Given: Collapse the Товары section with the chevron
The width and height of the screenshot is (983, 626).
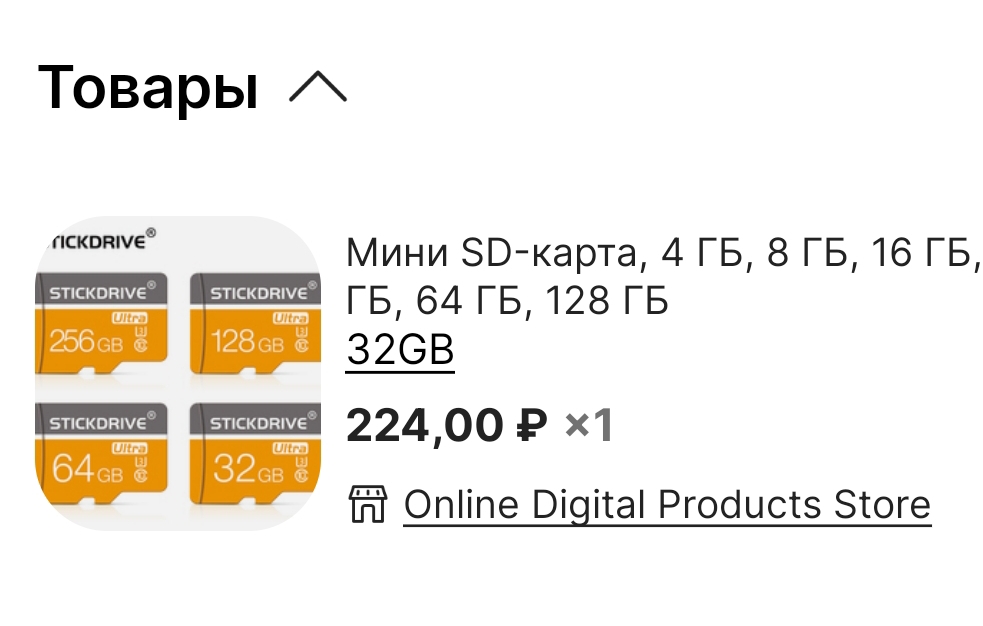Looking at the screenshot, I should [x=318, y=86].
